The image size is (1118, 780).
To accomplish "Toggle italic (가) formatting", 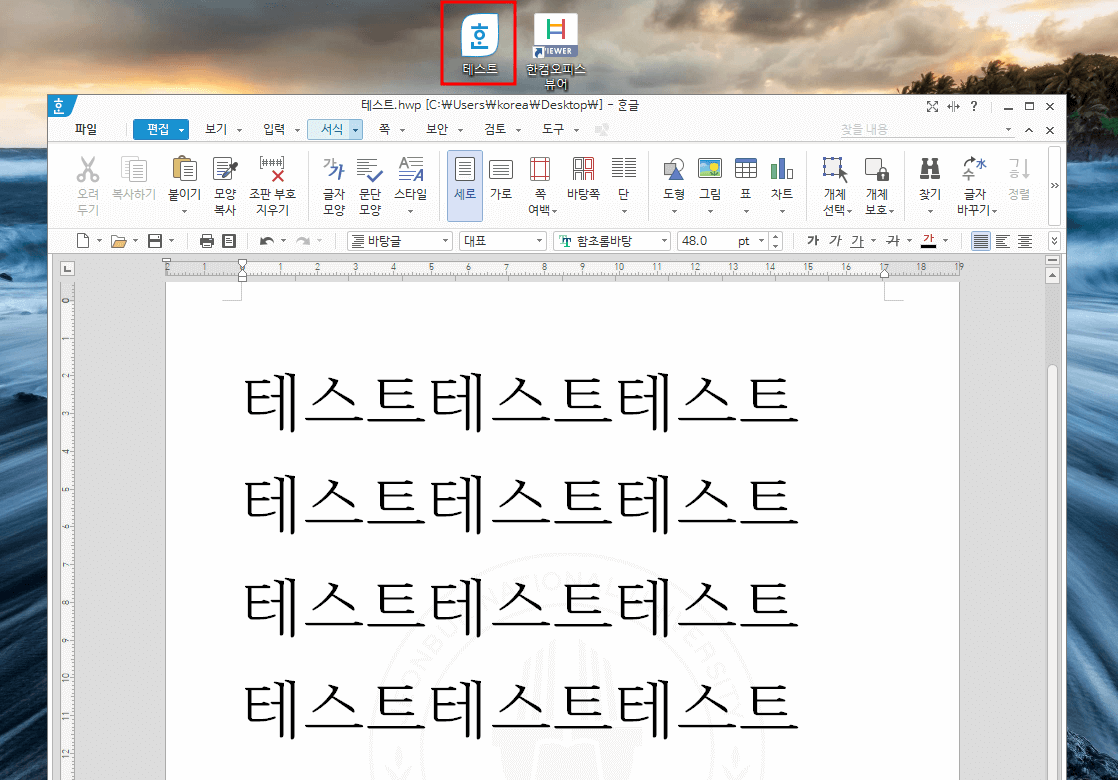I will (x=835, y=241).
